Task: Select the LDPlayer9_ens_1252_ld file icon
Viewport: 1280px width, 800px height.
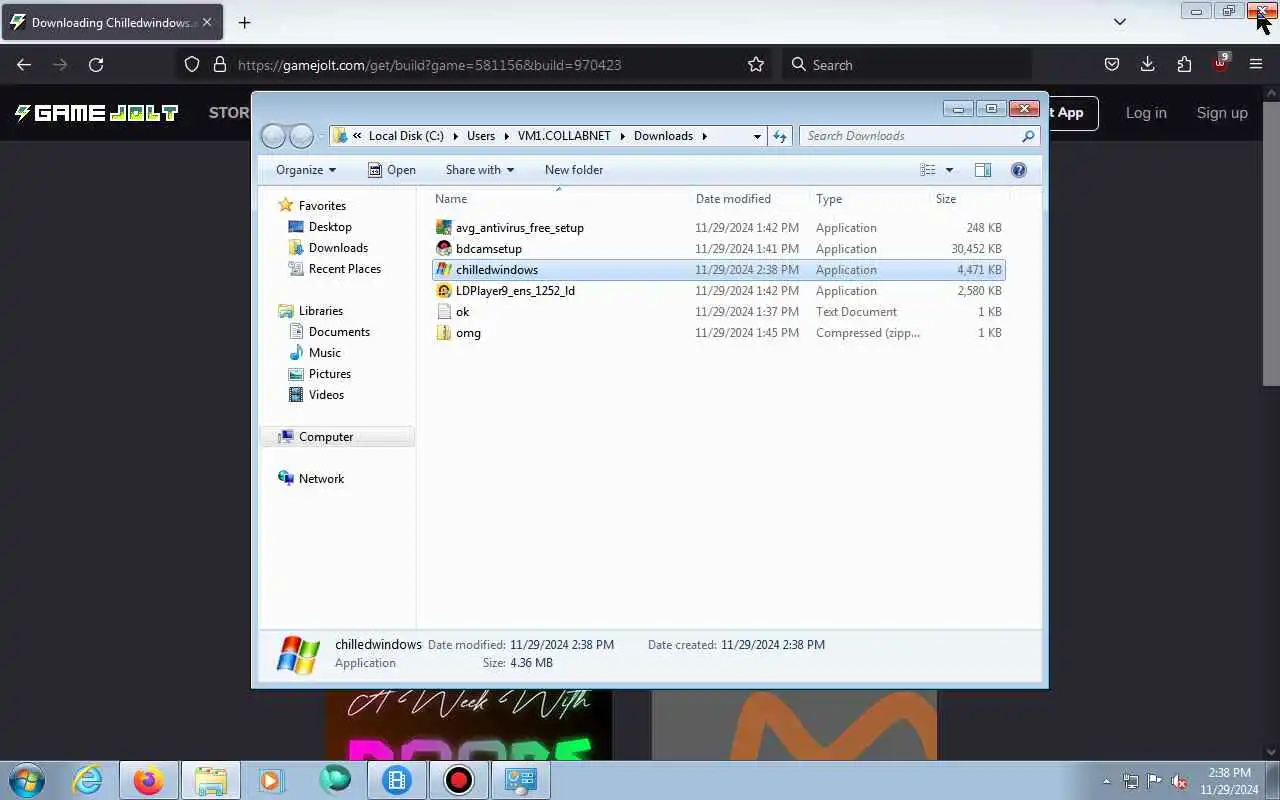Action: point(444,291)
